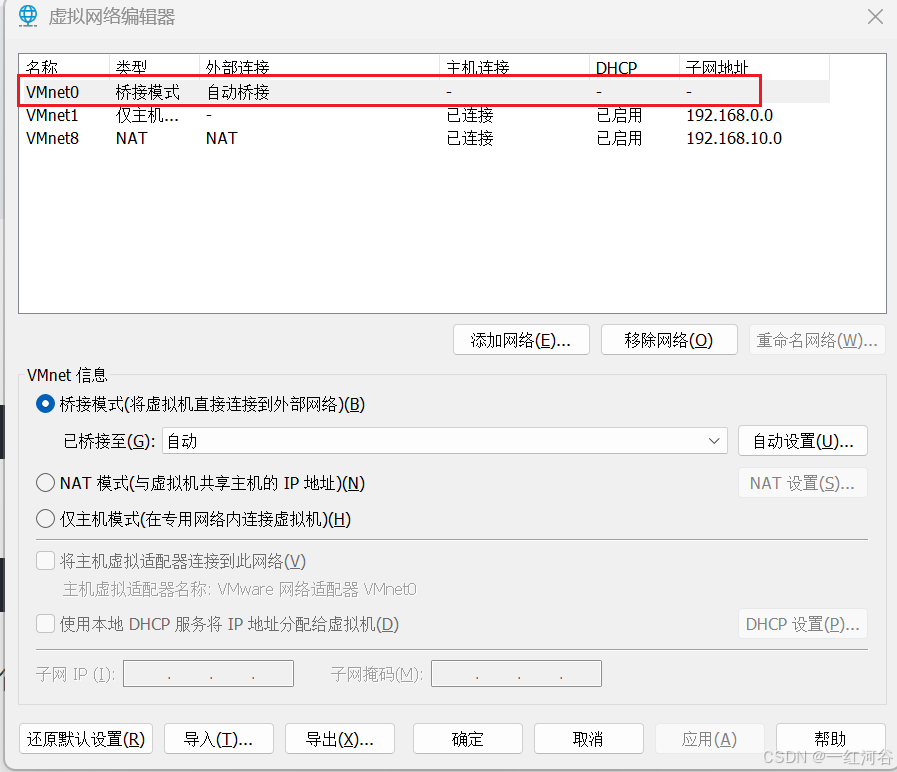Click the 子网掩码 input field
897x772 pixels.
[516, 674]
